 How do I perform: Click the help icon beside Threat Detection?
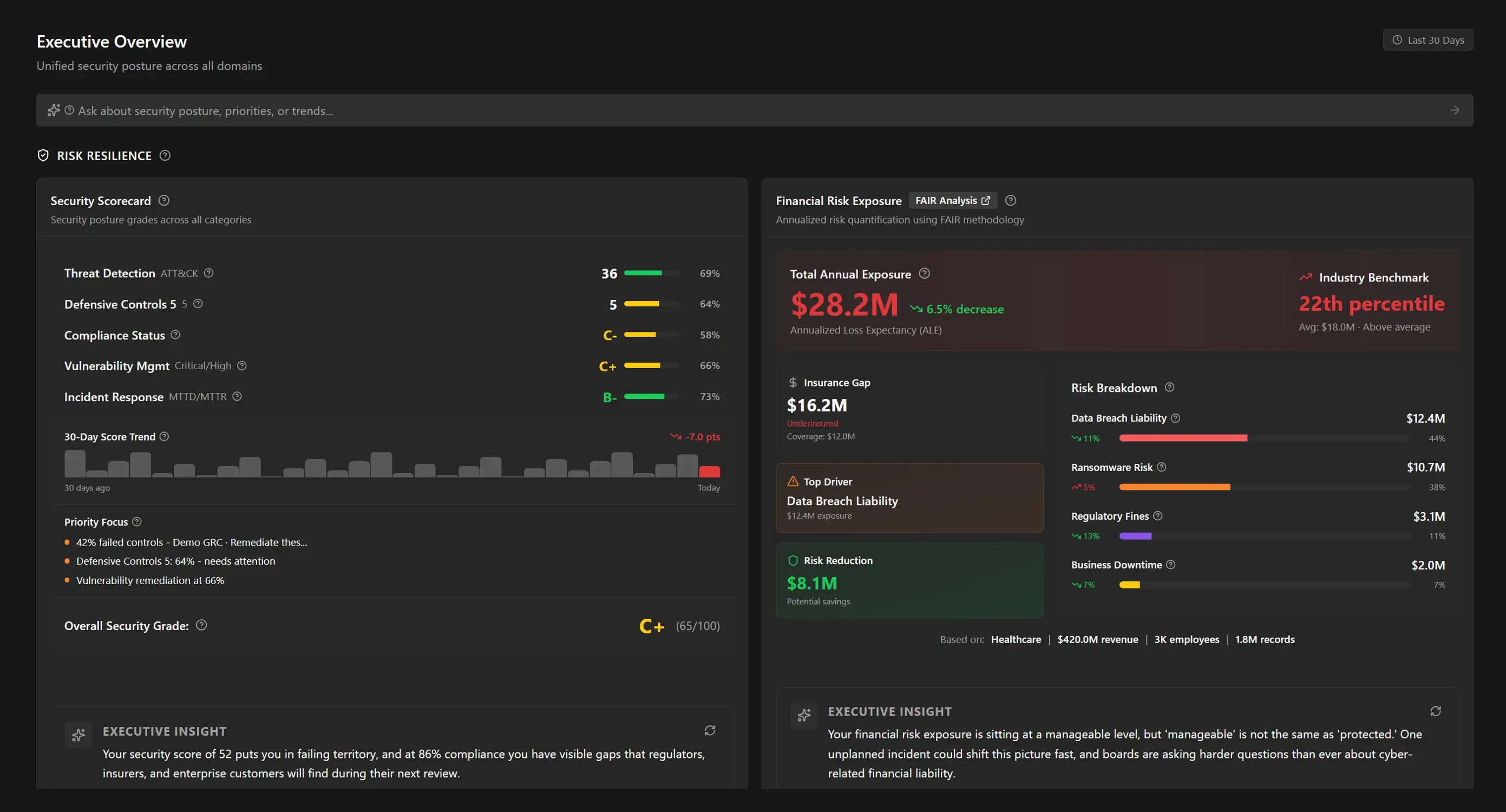coord(209,273)
